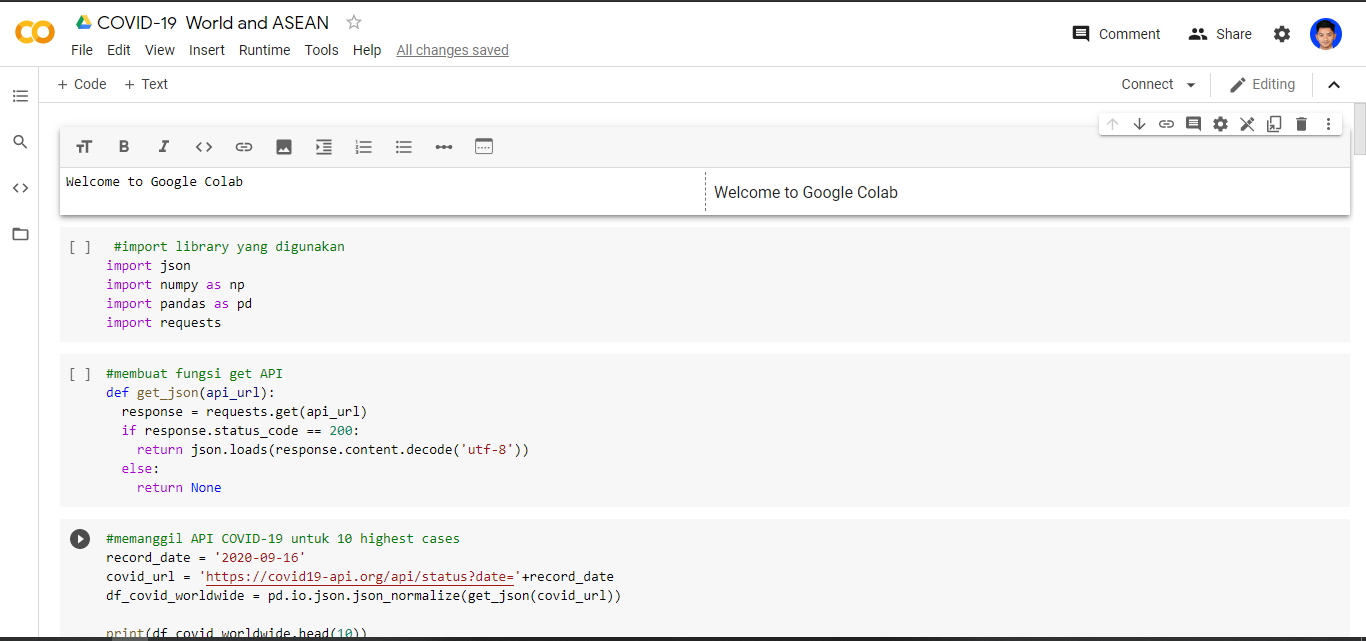
Task: Click the Welcome to Google Colab text editor
Action: [x=383, y=191]
